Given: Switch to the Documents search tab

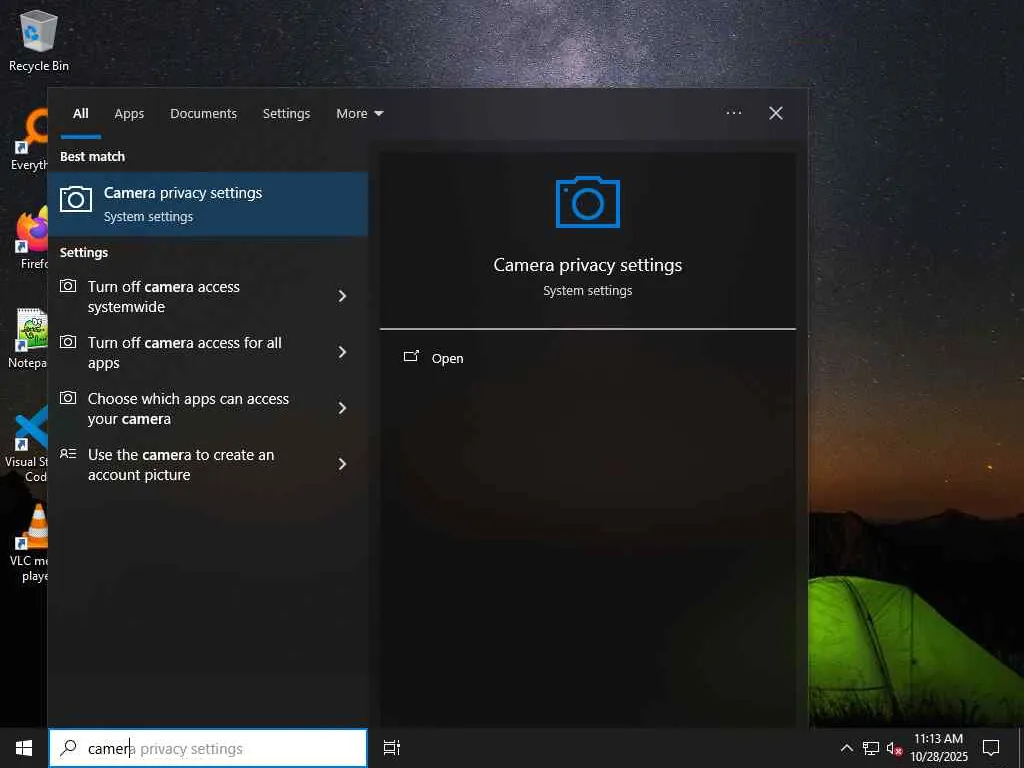Looking at the screenshot, I should (x=204, y=114).
